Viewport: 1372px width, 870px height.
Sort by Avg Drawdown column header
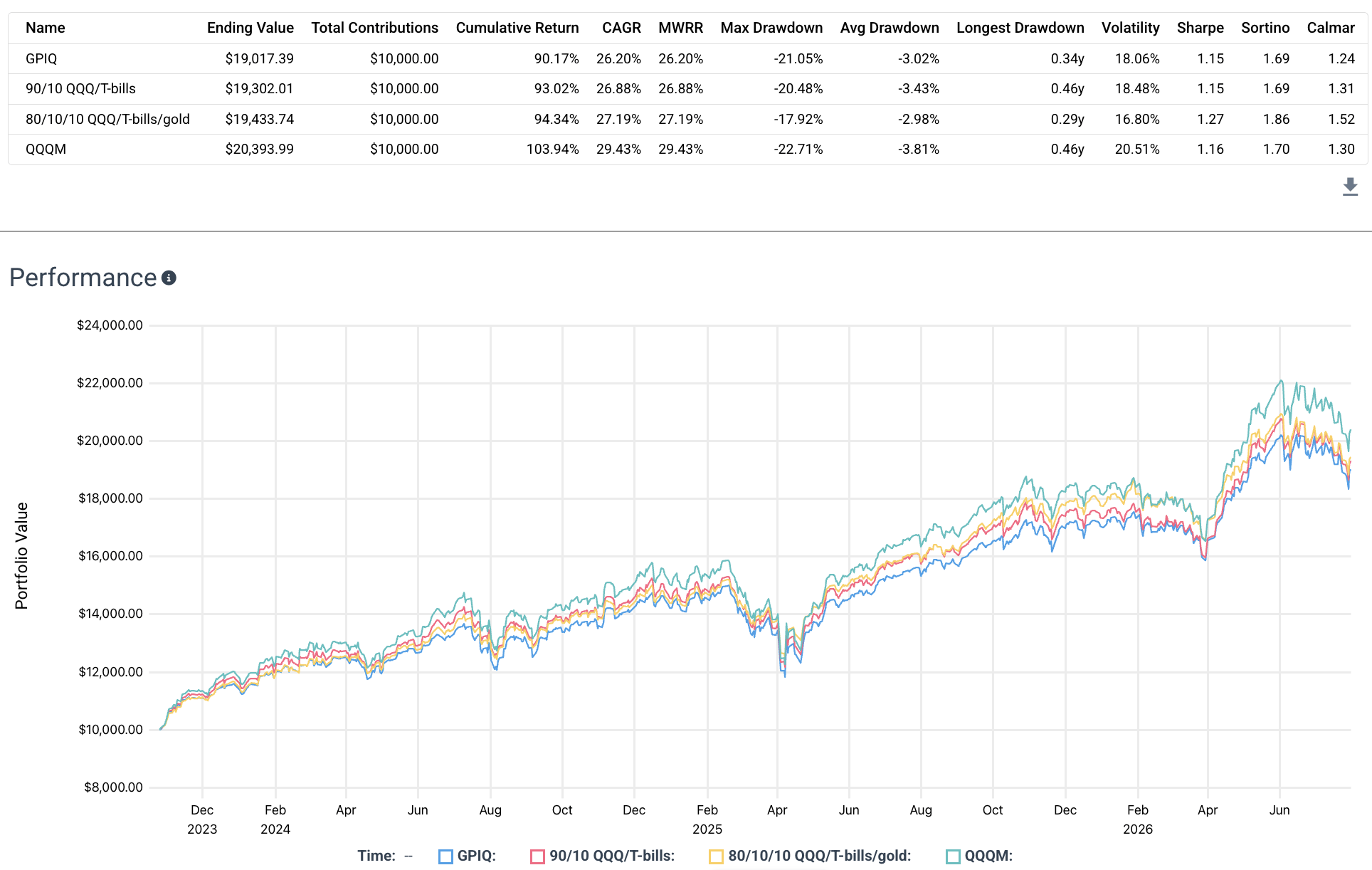click(890, 28)
